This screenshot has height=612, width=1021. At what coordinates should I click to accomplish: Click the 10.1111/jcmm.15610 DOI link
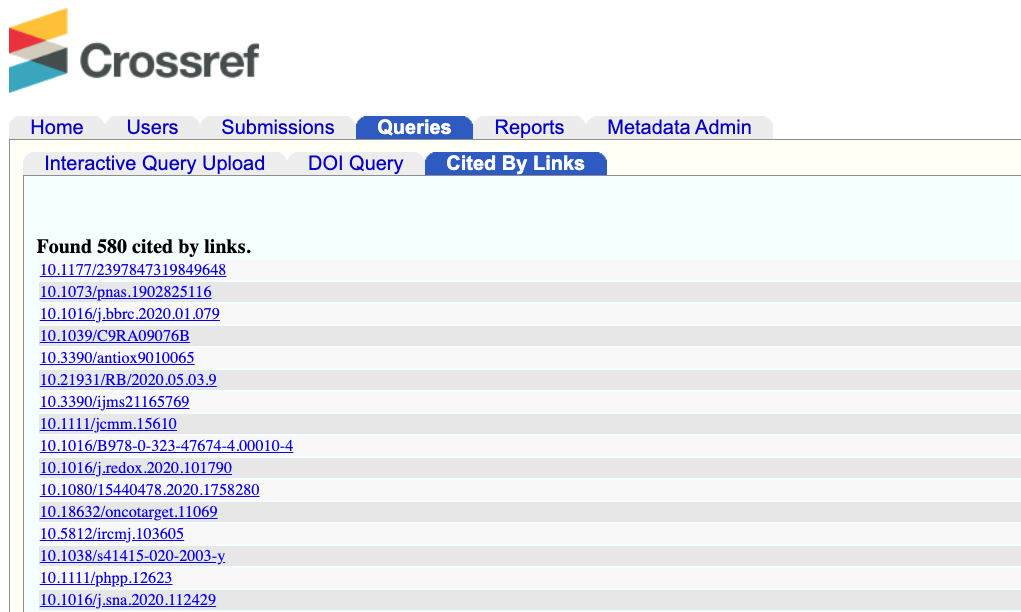[107, 423]
